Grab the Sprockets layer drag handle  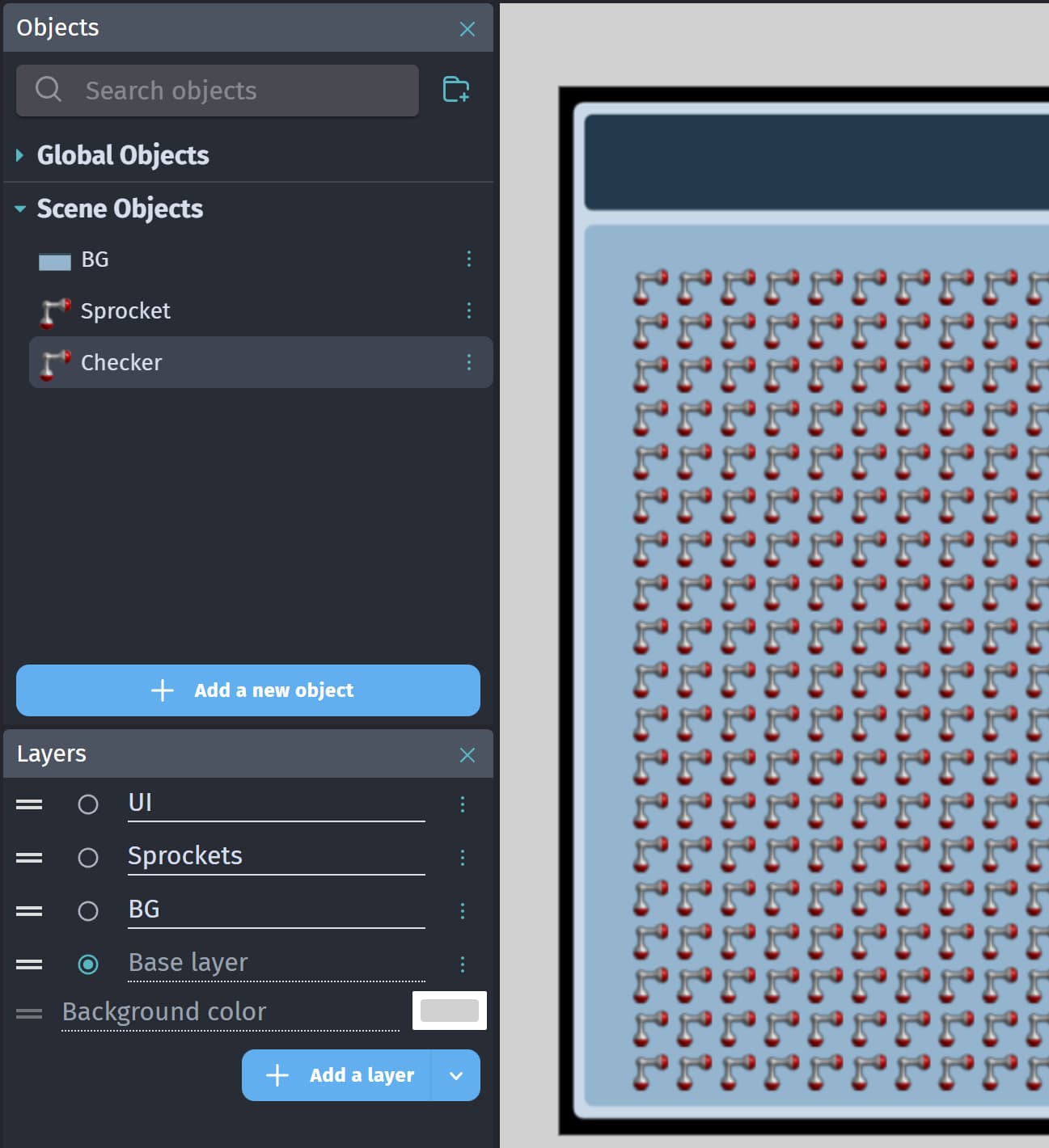pos(29,858)
